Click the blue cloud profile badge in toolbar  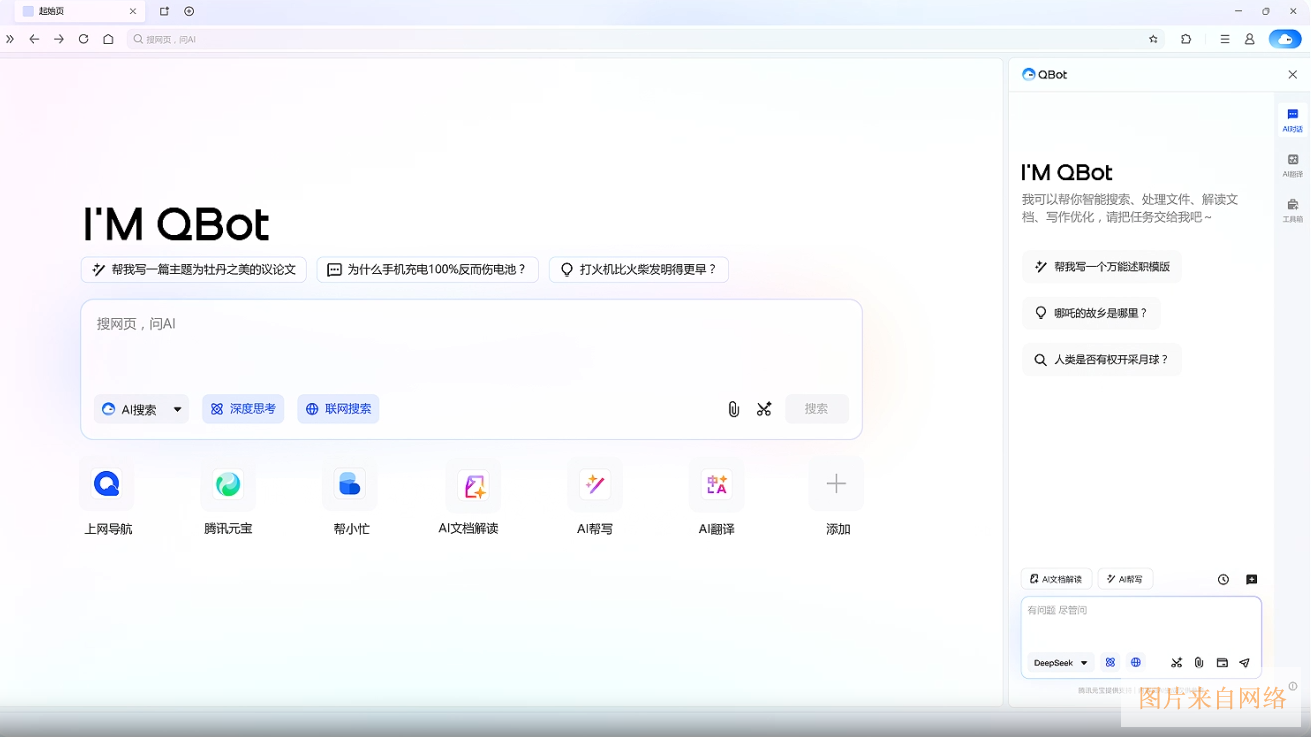pyautogui.click(x=1284, y=39)
